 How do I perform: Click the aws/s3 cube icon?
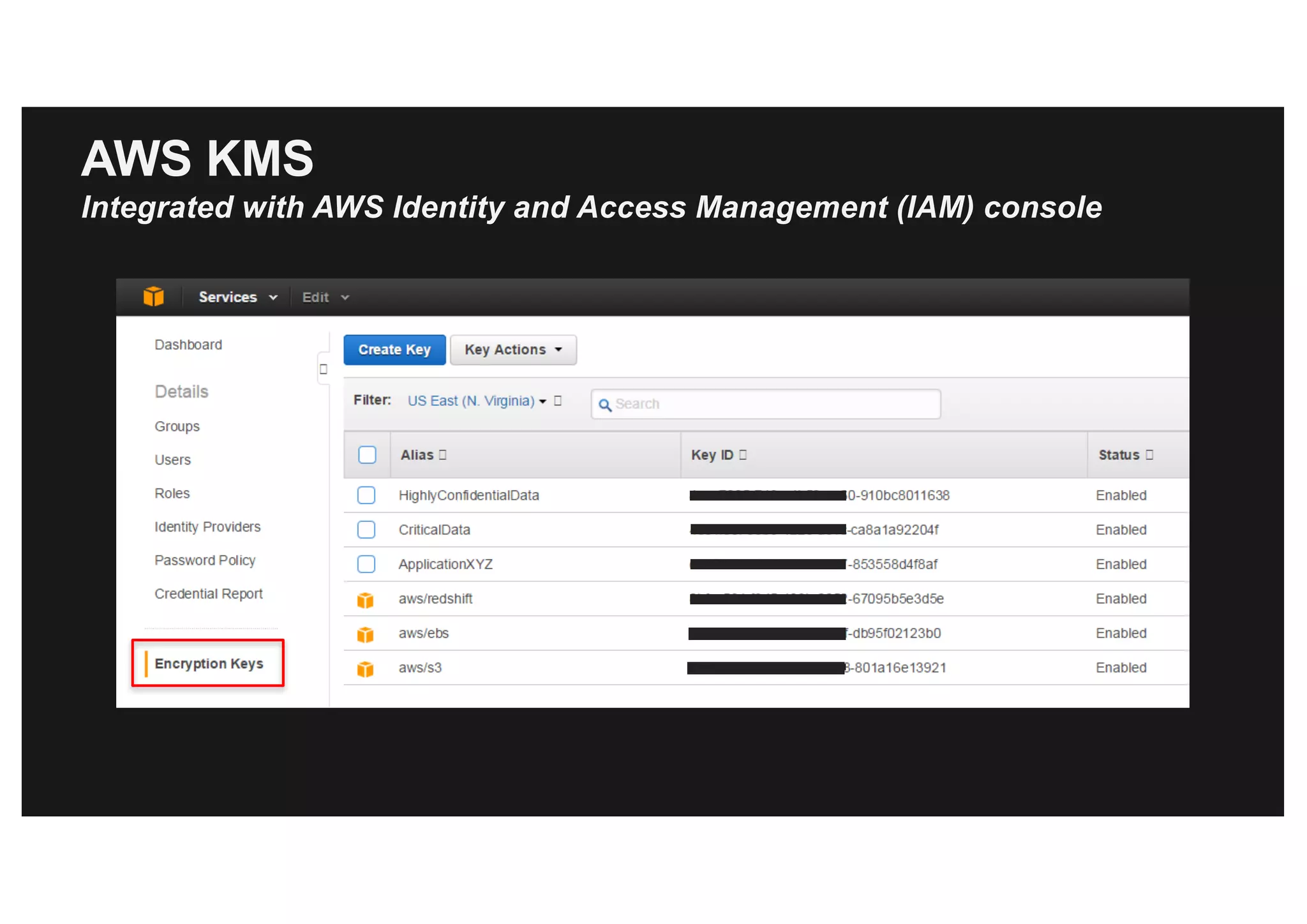coord(365,669)
